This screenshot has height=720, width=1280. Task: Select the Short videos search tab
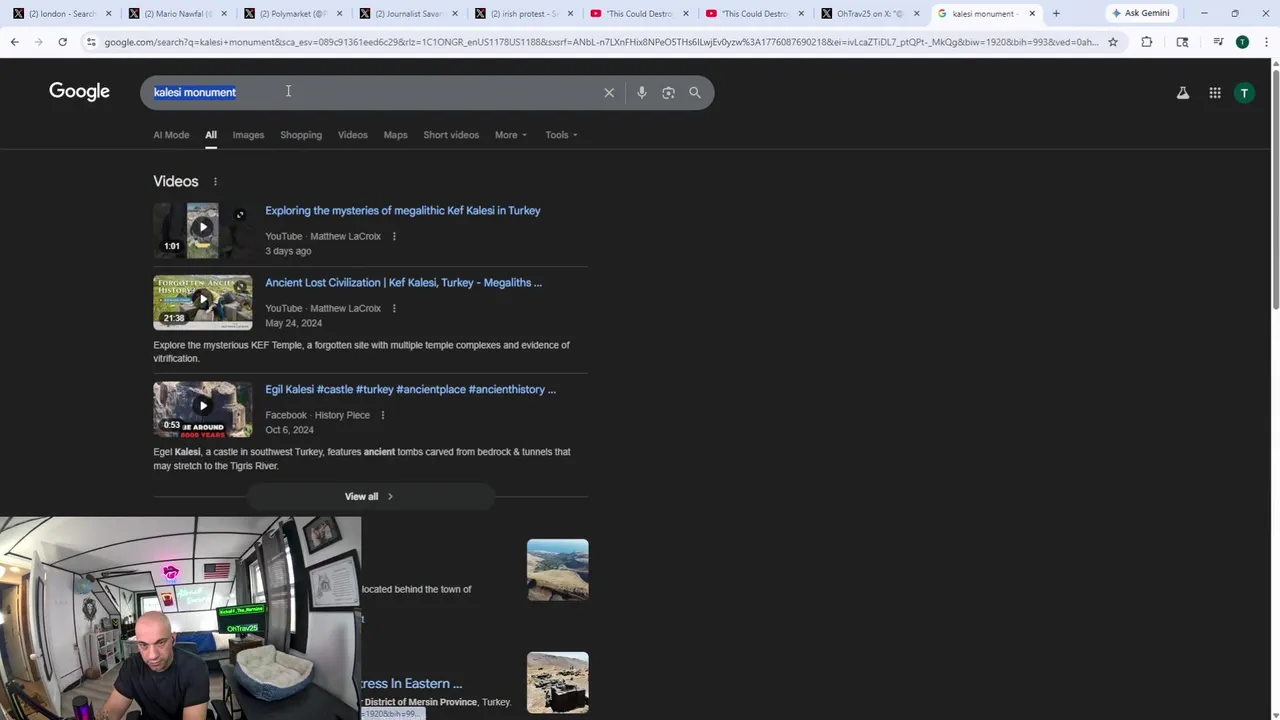451,135
